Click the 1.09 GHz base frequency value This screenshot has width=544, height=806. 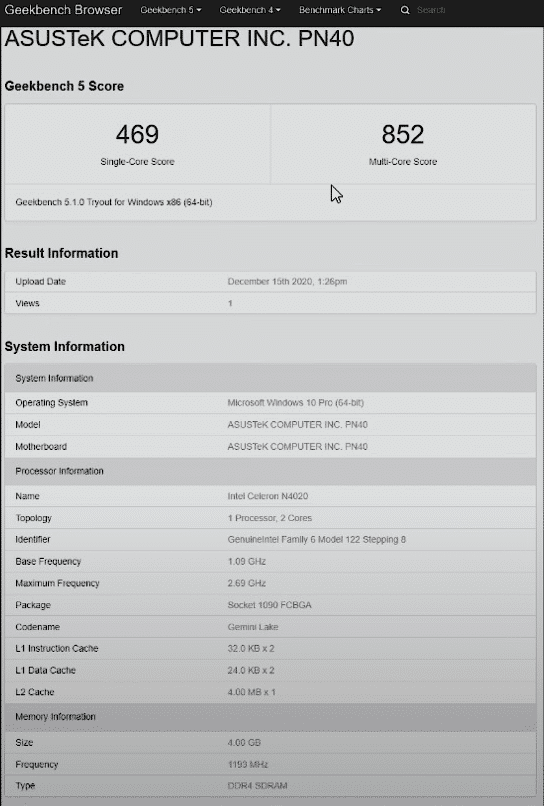pos(247,561)
